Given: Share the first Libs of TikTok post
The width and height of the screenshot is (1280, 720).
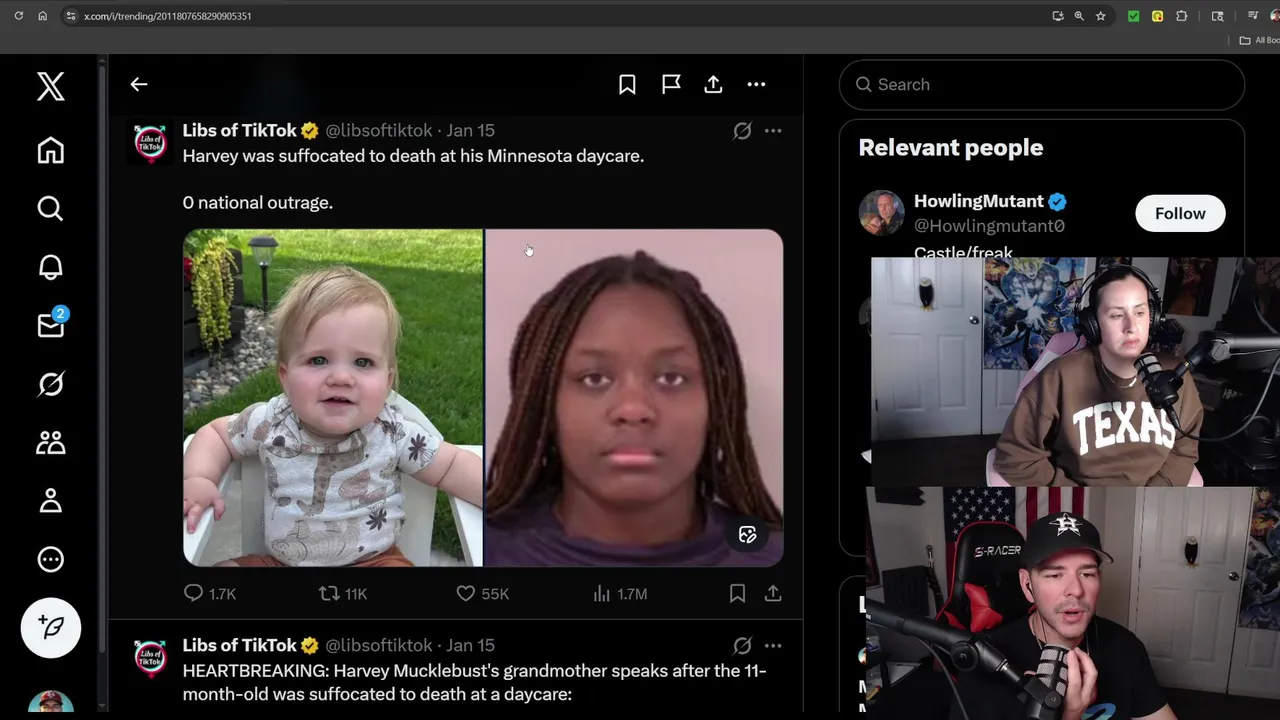Looking at the screenshot, I should tap(773, 594).
